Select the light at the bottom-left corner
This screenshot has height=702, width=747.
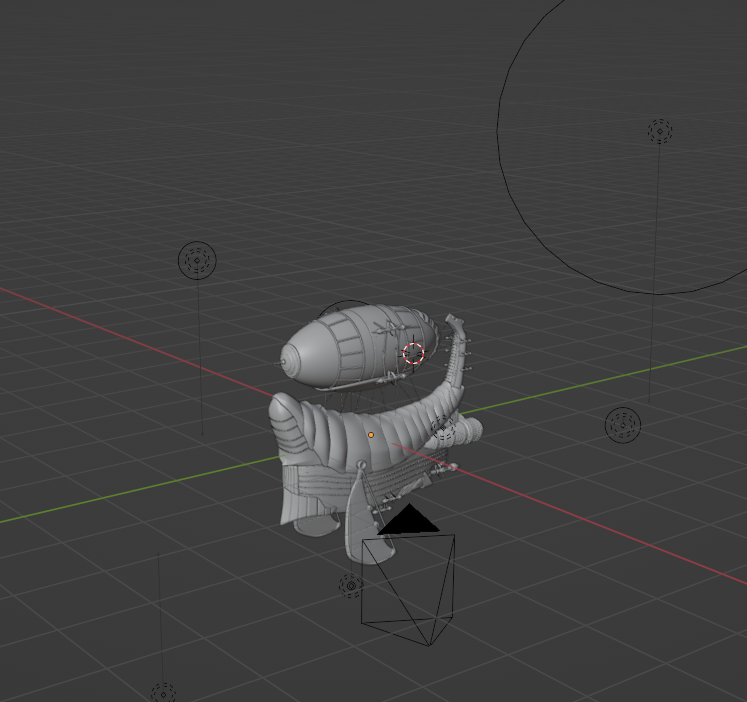pos(163,693)
